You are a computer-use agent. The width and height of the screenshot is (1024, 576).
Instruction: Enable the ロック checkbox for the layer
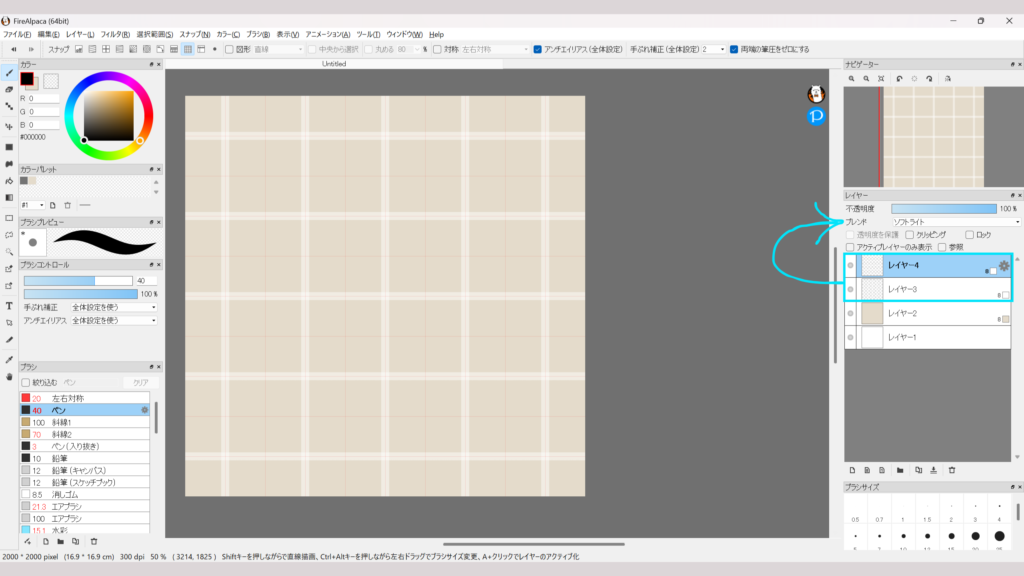pos(969,234)
